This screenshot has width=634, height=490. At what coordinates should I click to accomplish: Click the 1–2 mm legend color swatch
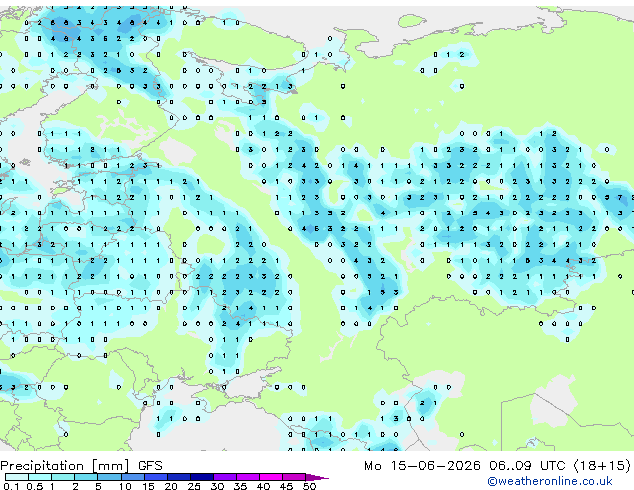pos(63,477)
